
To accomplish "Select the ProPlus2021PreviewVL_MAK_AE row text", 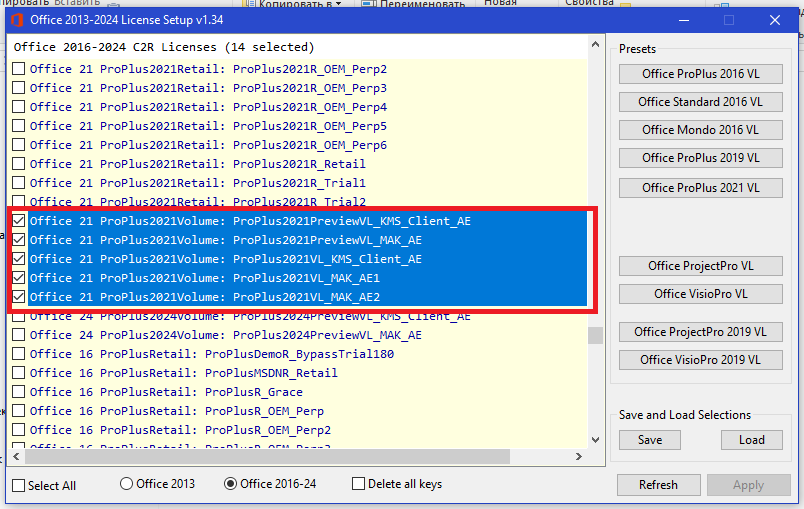I will click(x=226, y=240).
